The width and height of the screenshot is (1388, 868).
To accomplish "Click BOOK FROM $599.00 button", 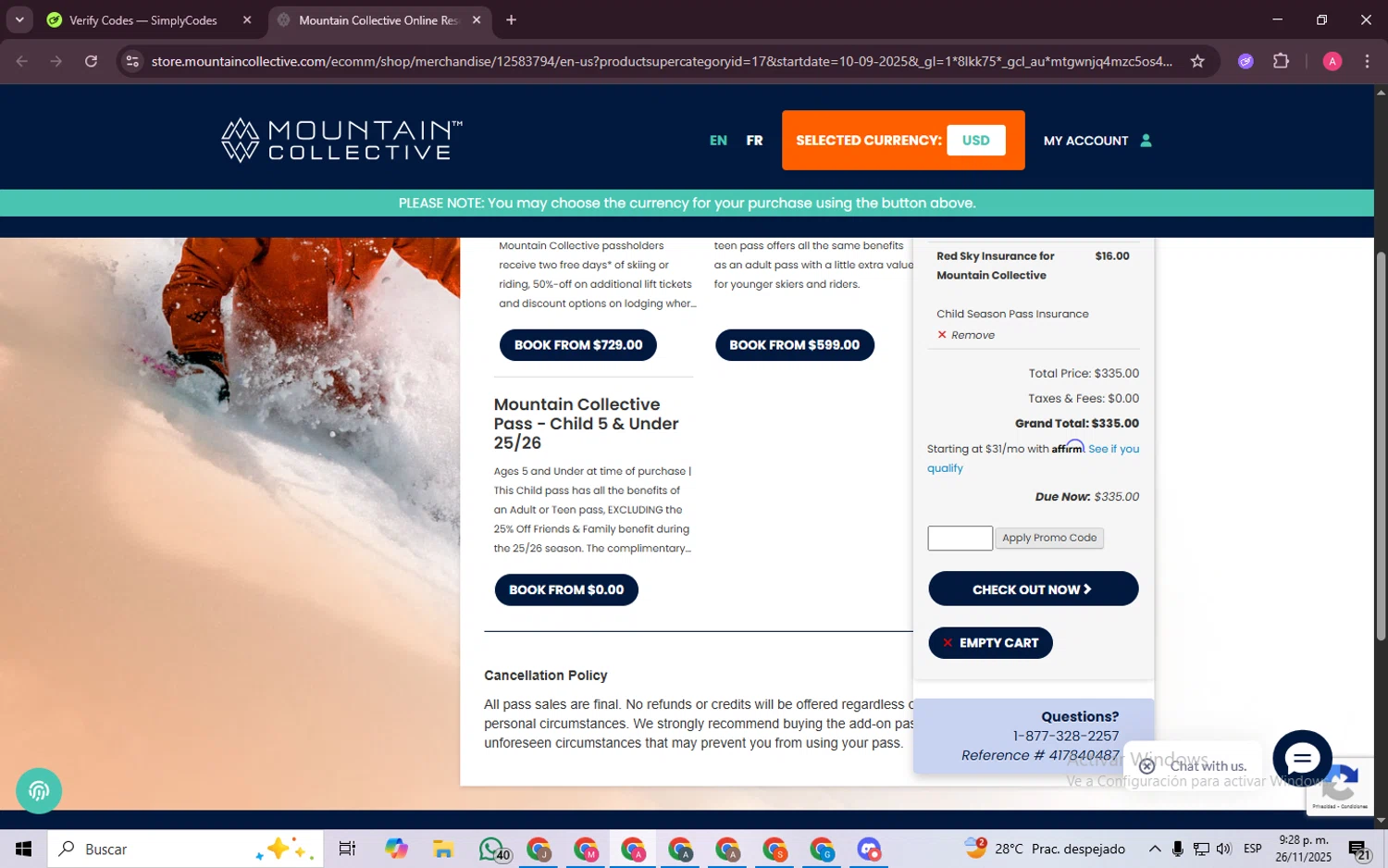I will click(795, 345).
